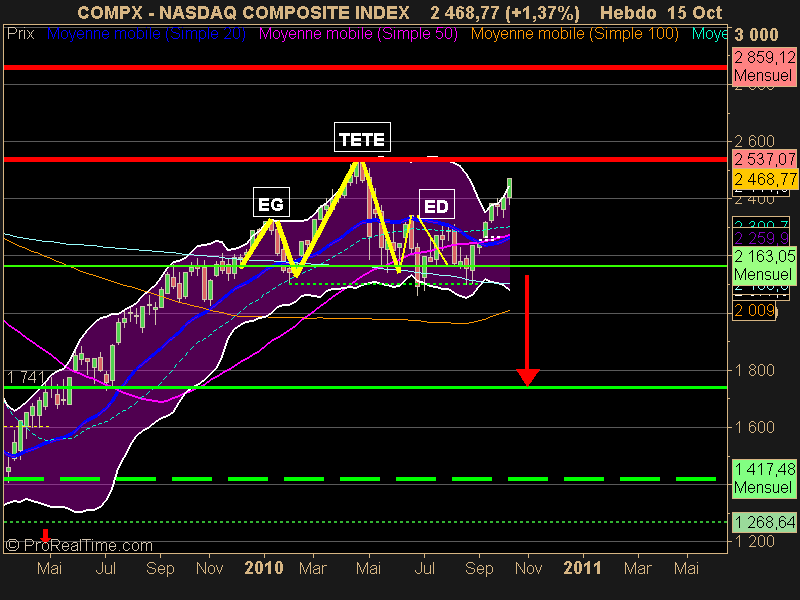The image size is (800, 600).
Task: Click the orange '2 009' price label
Action: 755,310
